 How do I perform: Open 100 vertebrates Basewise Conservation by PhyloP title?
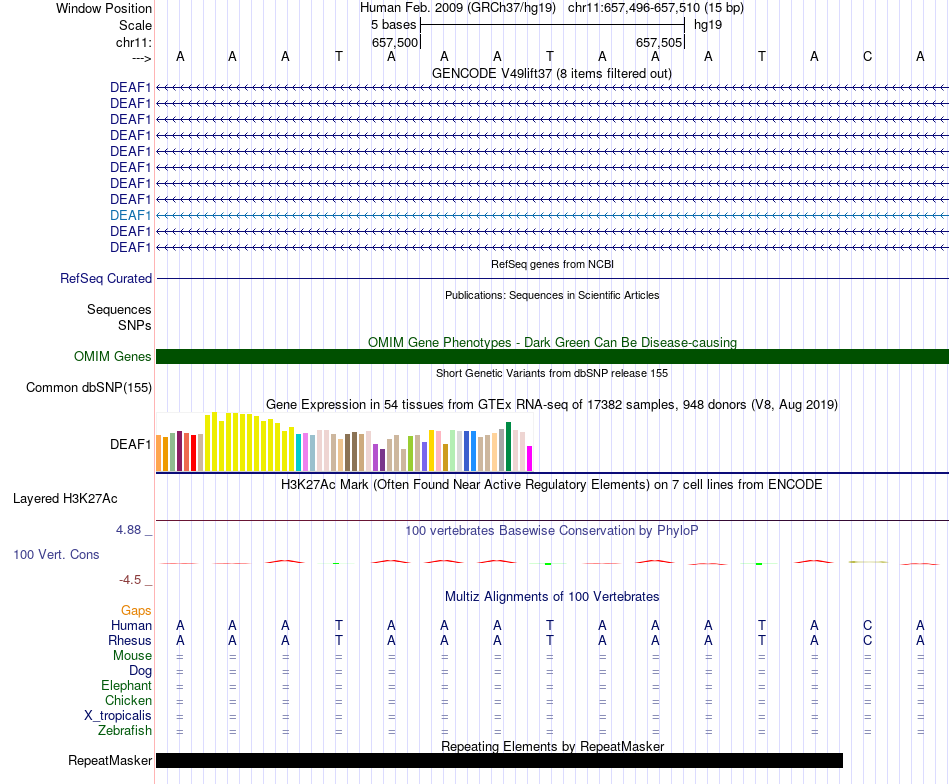point(552,531)
